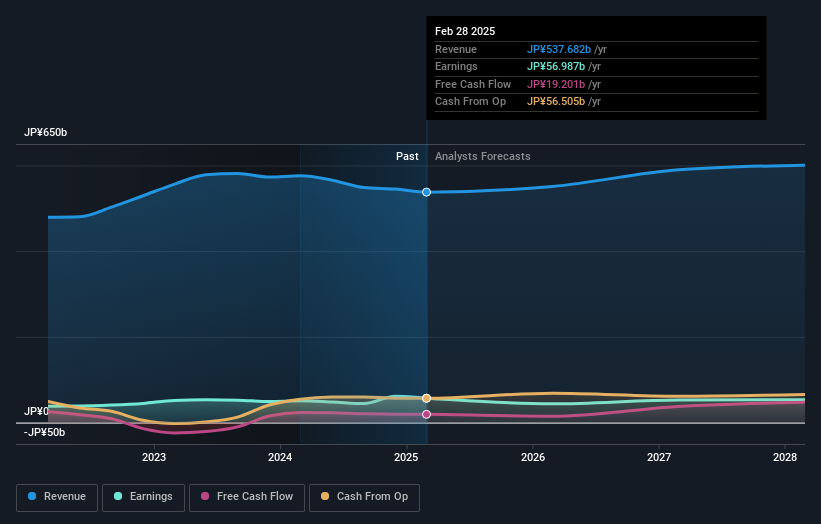The image size is (821, 524).
Task: Click the JP¥537.682b revenue value
Action: 559,49
